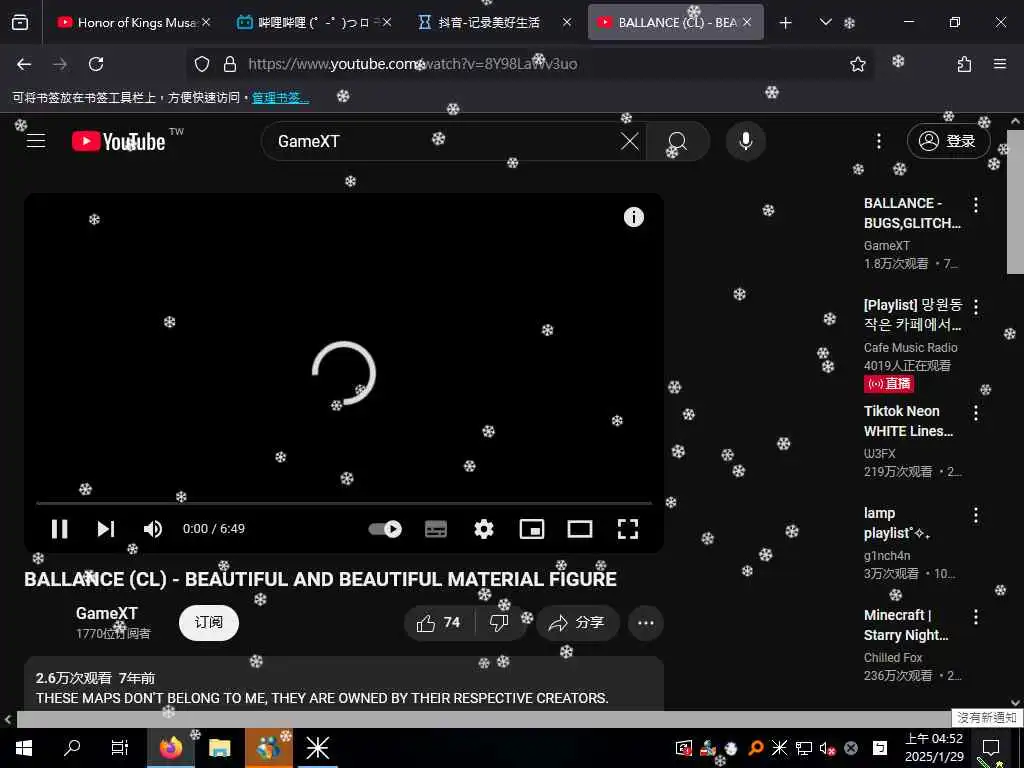Reload the current page

(96, 64)
